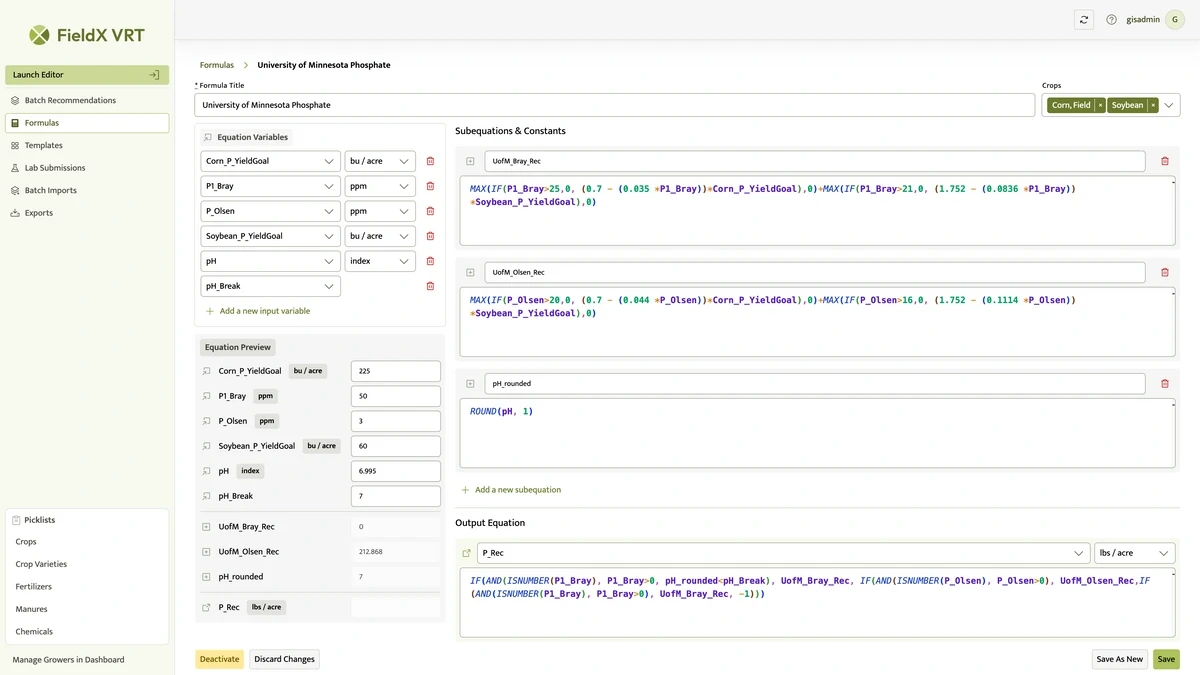Click the Launch Editor button
The width and height of the screenshot is (1200, 675).
tap(87, 75)
